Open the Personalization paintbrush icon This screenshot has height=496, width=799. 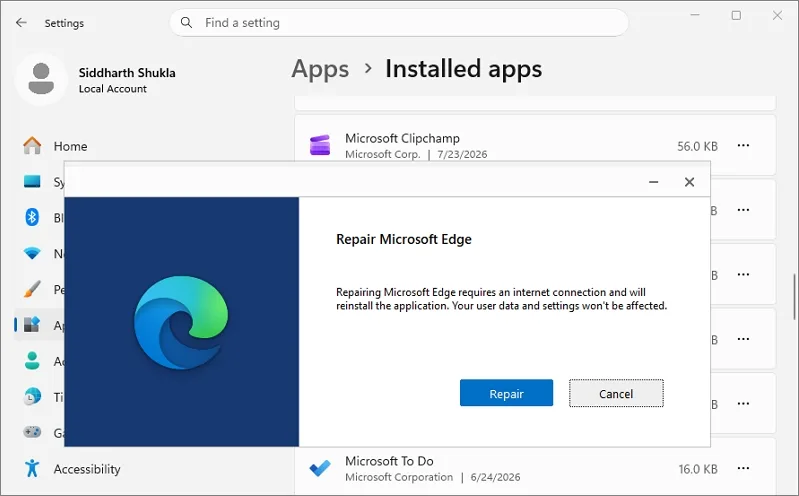click(32, 289)
